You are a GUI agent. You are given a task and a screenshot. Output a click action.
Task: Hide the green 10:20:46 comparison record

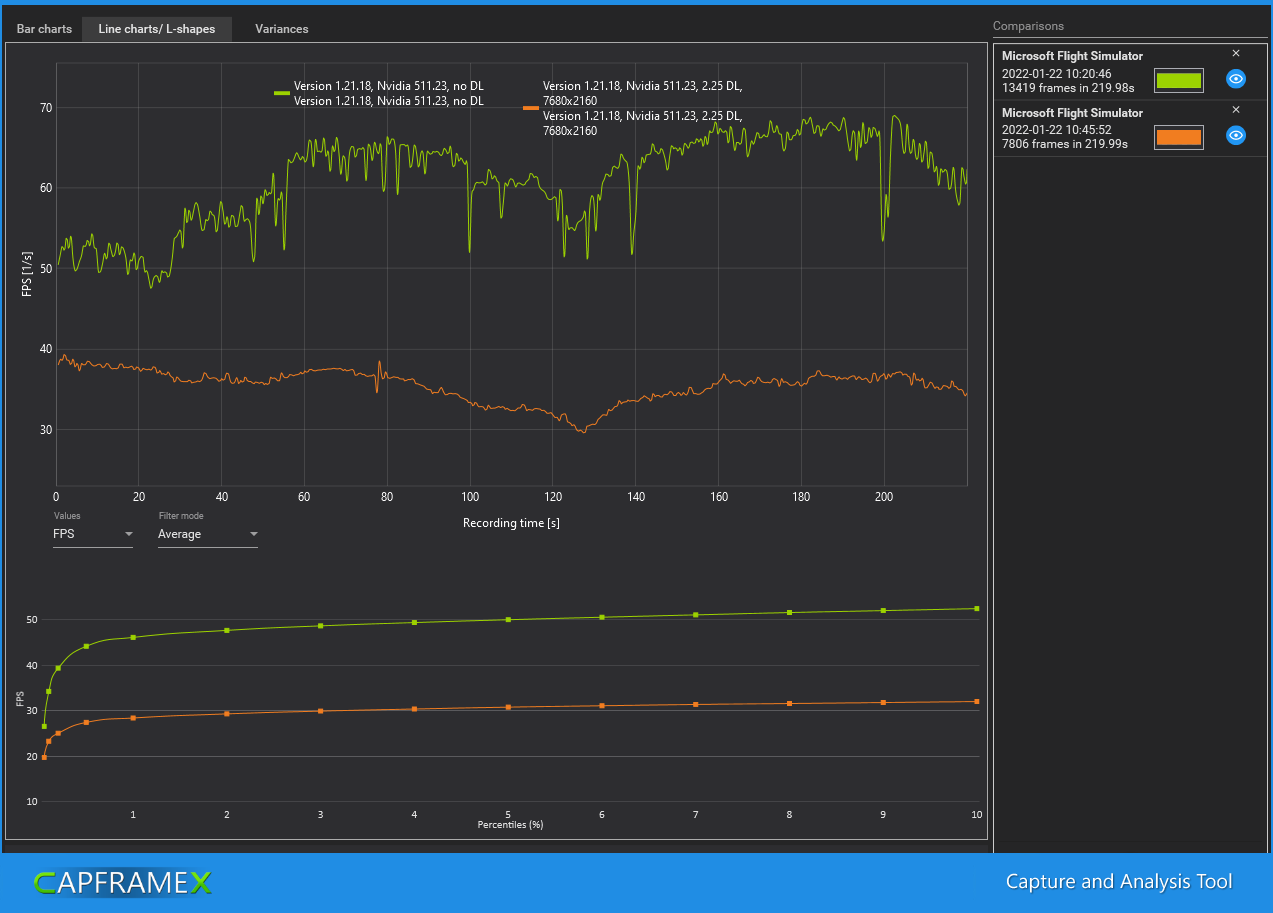click(x=1236, y=80)
